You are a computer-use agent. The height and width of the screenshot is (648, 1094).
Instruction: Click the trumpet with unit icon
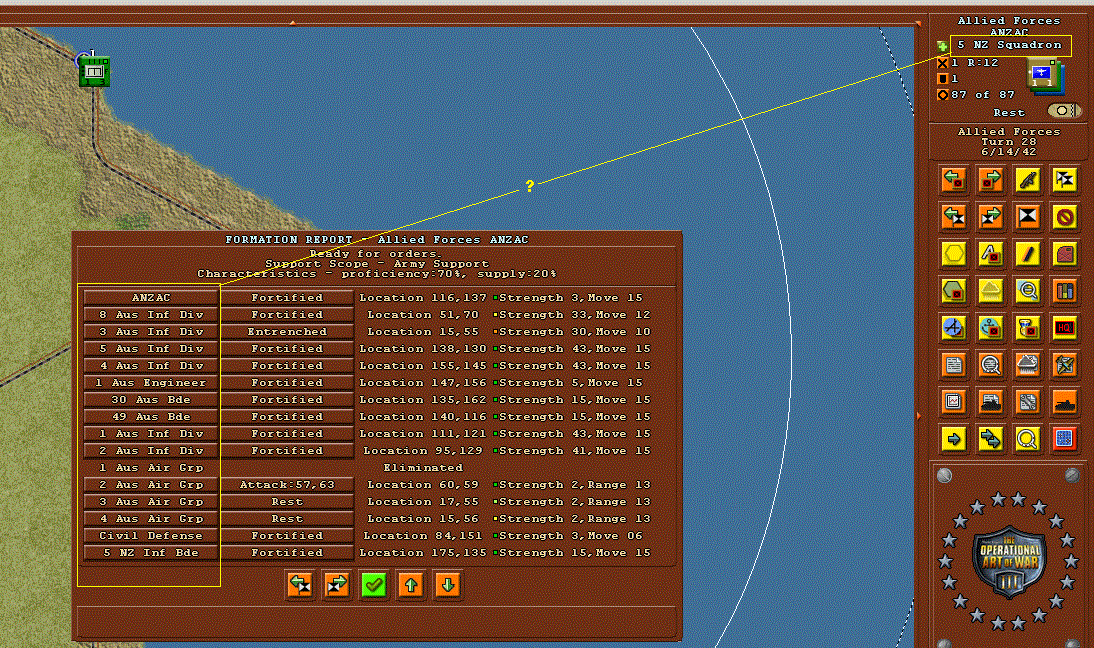[1028, 327]
